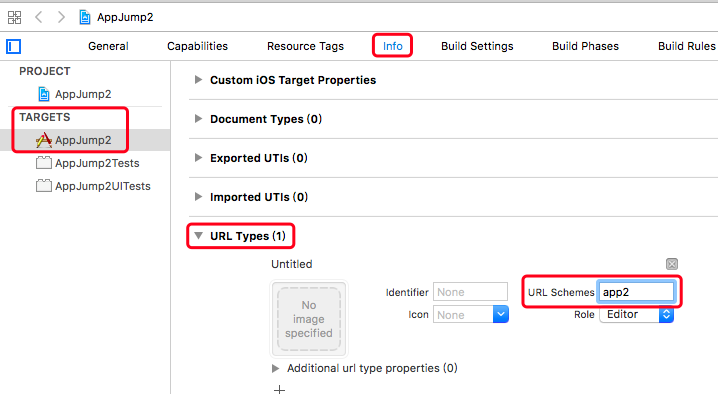Click the AppJump2 project file icon in breadcrumb
The width and height of the screenshot is (718, 394).
click(x=85, y=17)
